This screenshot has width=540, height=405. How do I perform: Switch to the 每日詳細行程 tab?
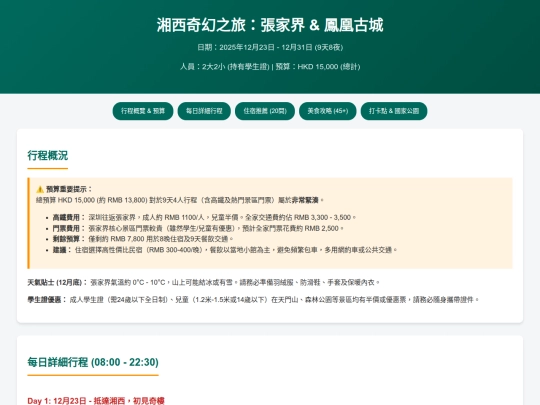204,111
